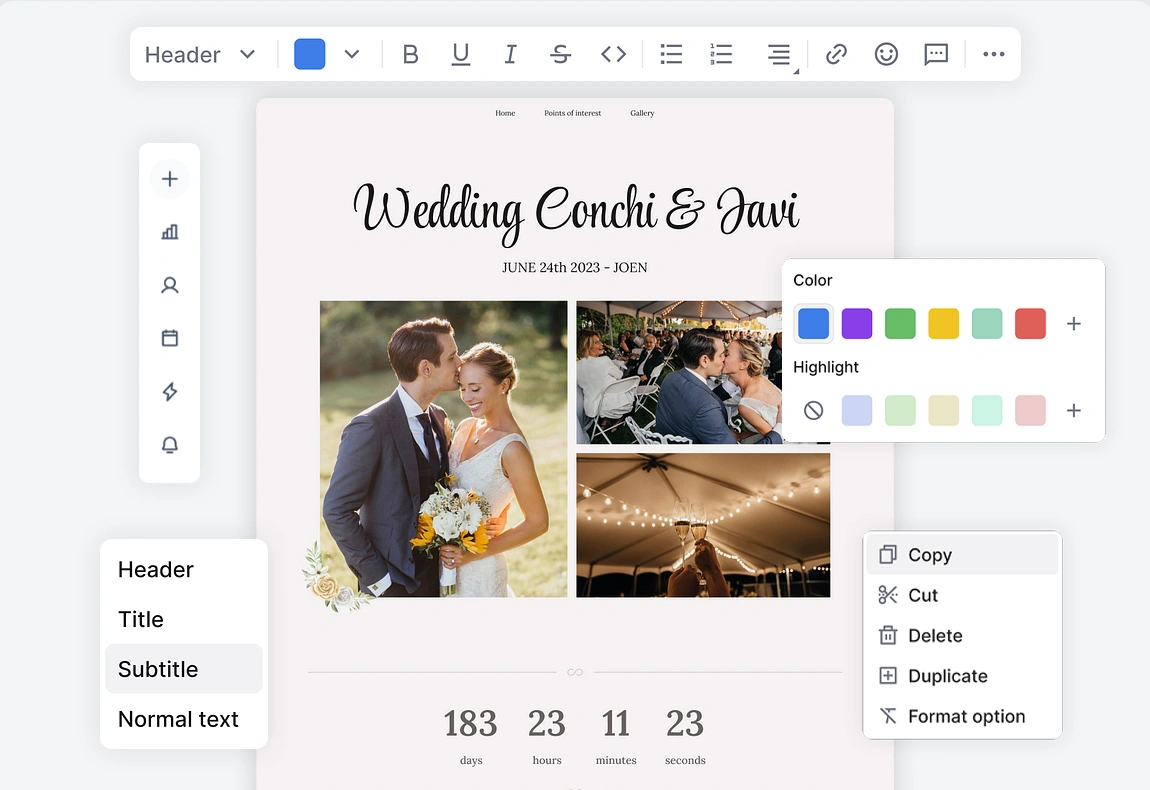
Task: Open the Header style dropdown
Action: coord(199,54)
